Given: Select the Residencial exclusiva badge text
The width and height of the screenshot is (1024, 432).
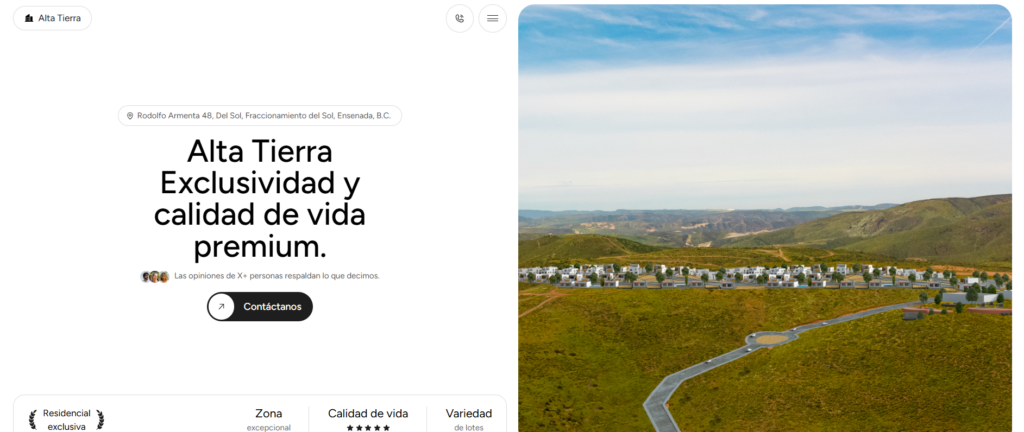Looking at the screenshot, I should click(67, 420).
